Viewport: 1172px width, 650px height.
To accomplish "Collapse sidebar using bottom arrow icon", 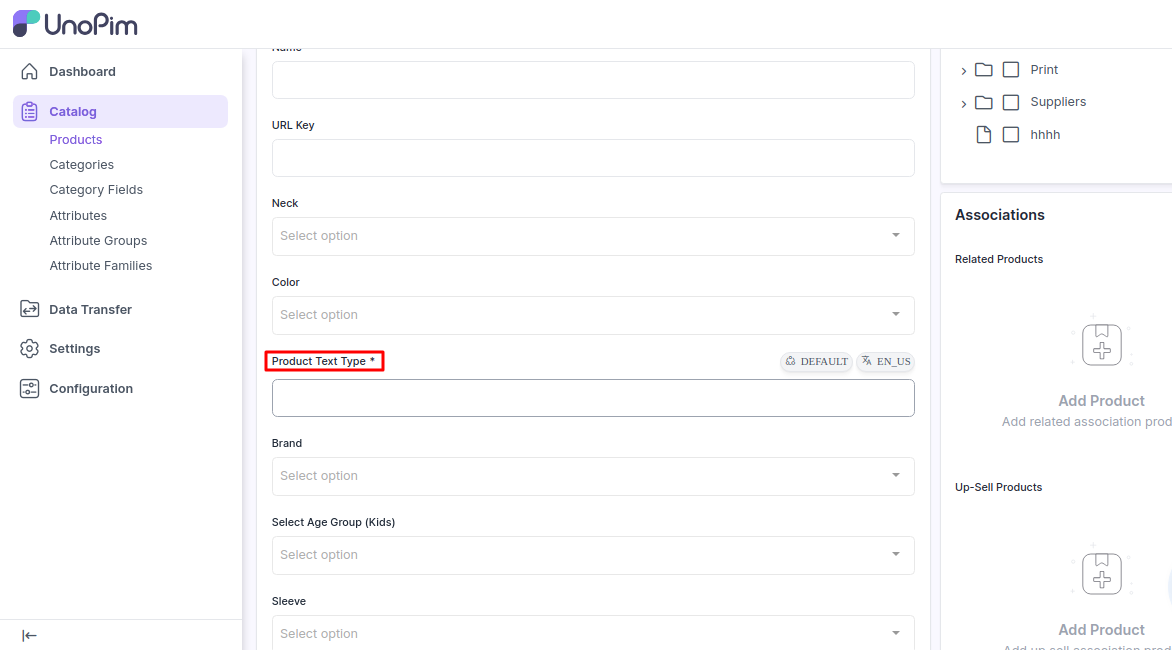I will [30, 635].
